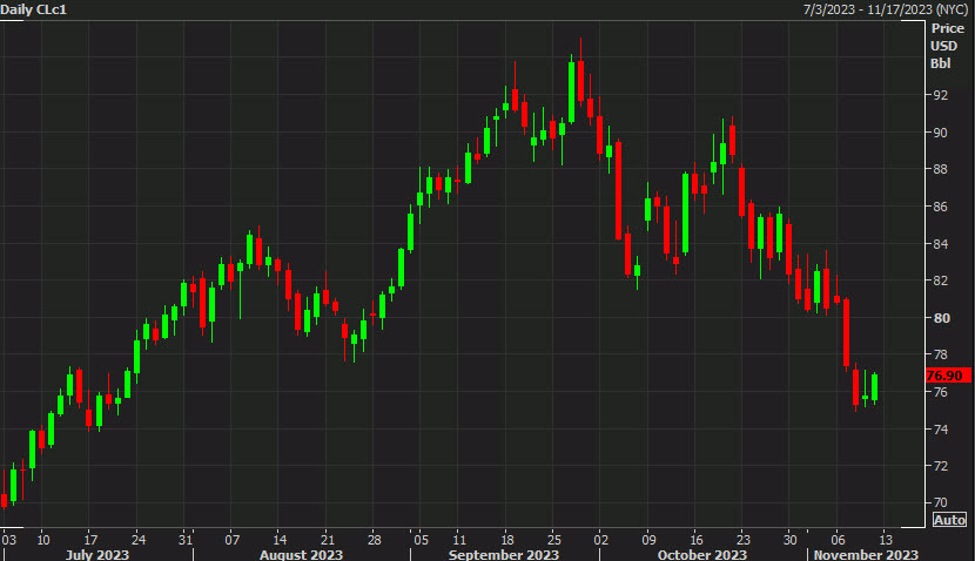Select the October 2023 month label

[x=702, y=554]
